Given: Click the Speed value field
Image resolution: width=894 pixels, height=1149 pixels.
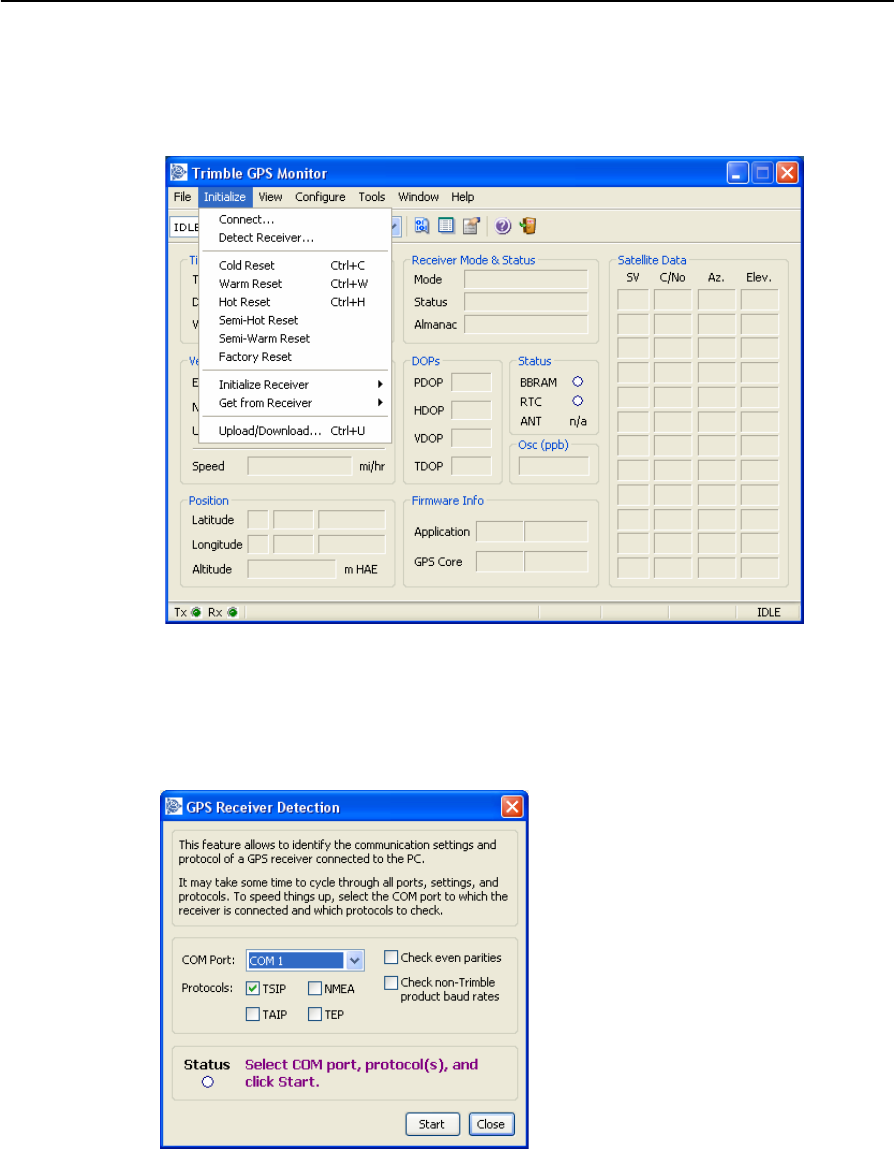Looking at the screenshot, I should tap(300, 466).
